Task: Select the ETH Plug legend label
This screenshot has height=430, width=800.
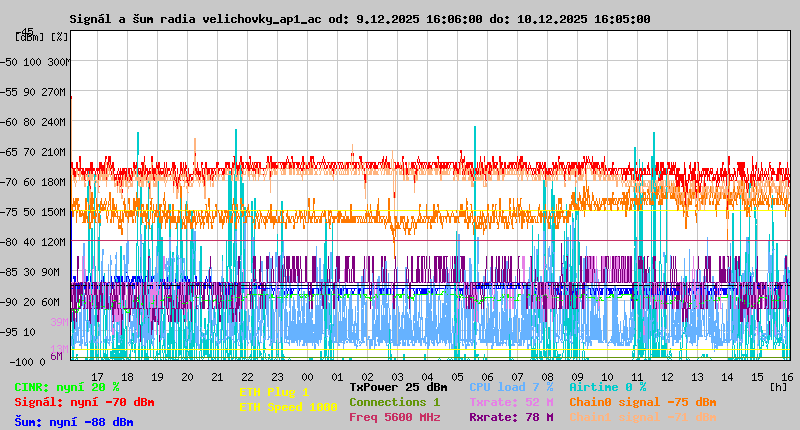Action: (274, 392)
